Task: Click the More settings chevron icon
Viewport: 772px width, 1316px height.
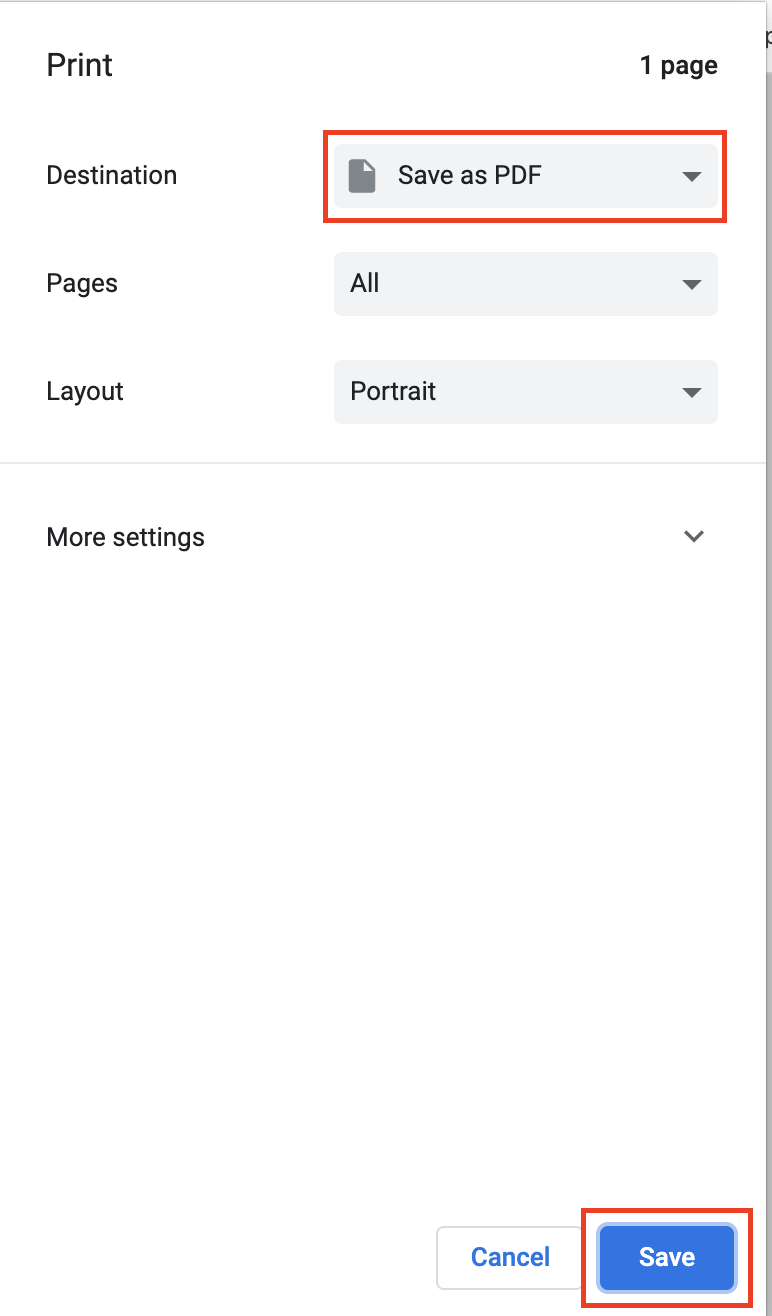Action: [693, 536]
